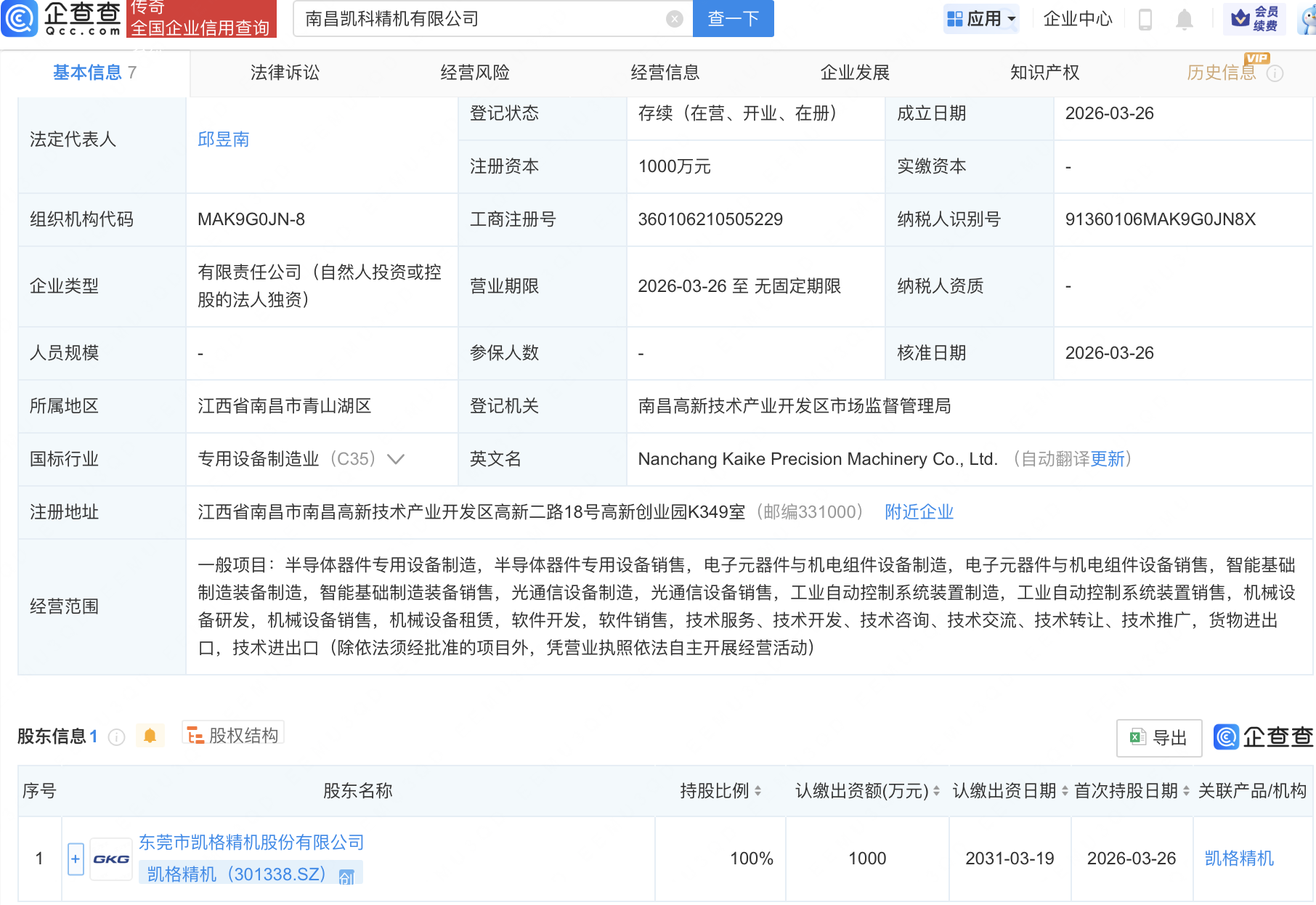Screen dimensions: 1316x905
Task: Expand the 国标行业 C35 chevron
Action: pyautogui.click(x=396, y=459)
